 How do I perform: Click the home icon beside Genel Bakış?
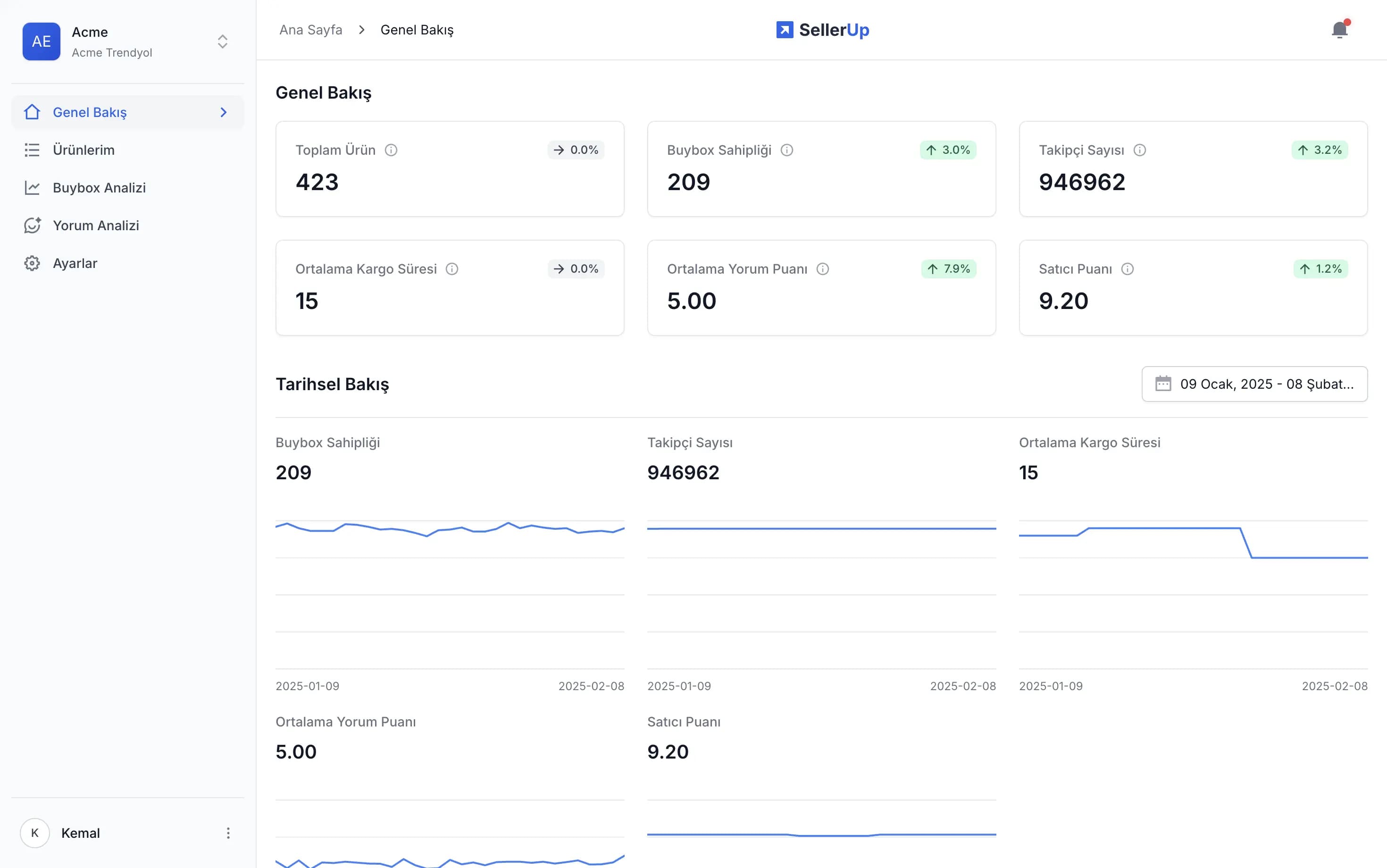[x=32, y=112]
